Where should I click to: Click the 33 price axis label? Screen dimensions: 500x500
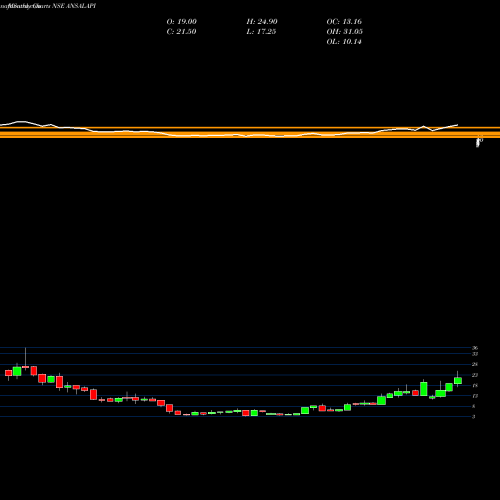coord(475,354)
